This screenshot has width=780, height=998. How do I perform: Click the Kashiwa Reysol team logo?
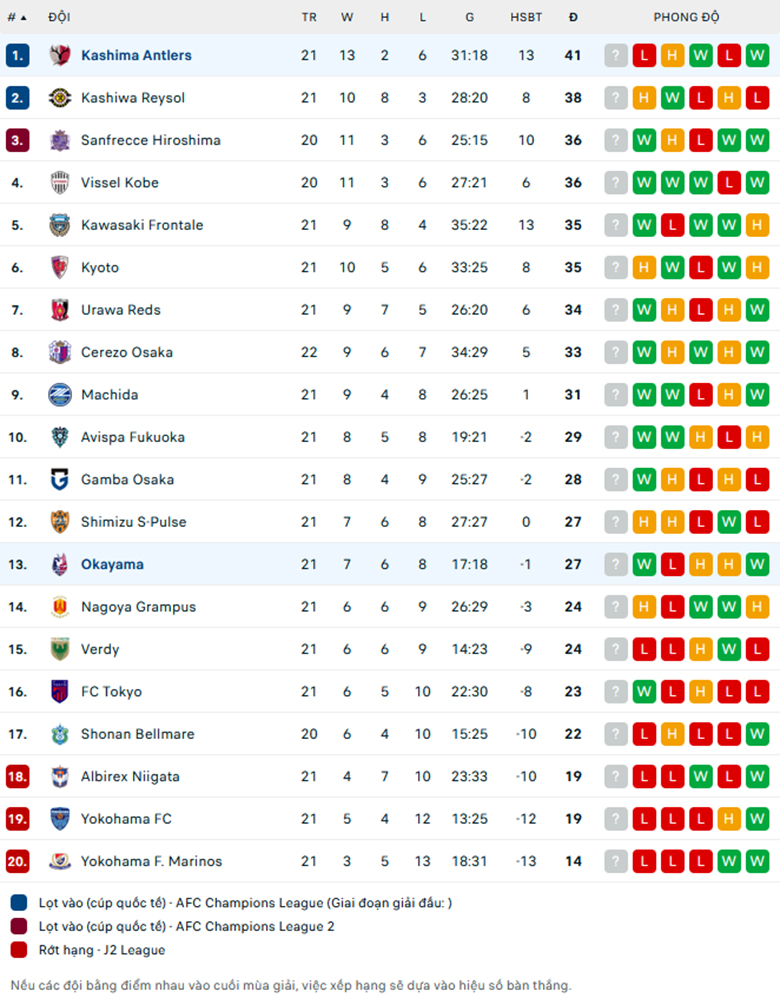(60, 98)
